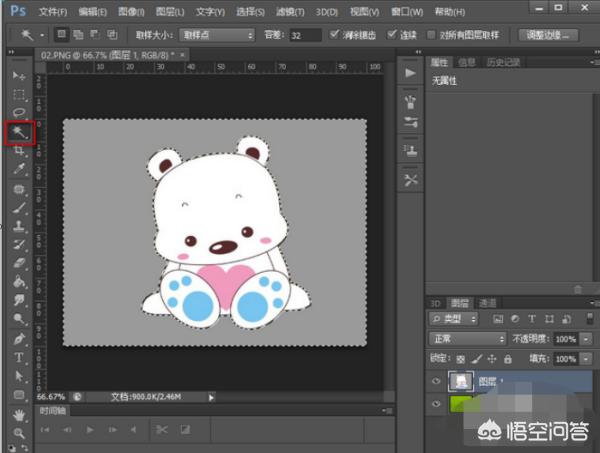The image size is (600, 453).
Task: Open the 窗口(W) menu
Action: tap(407, 12)
